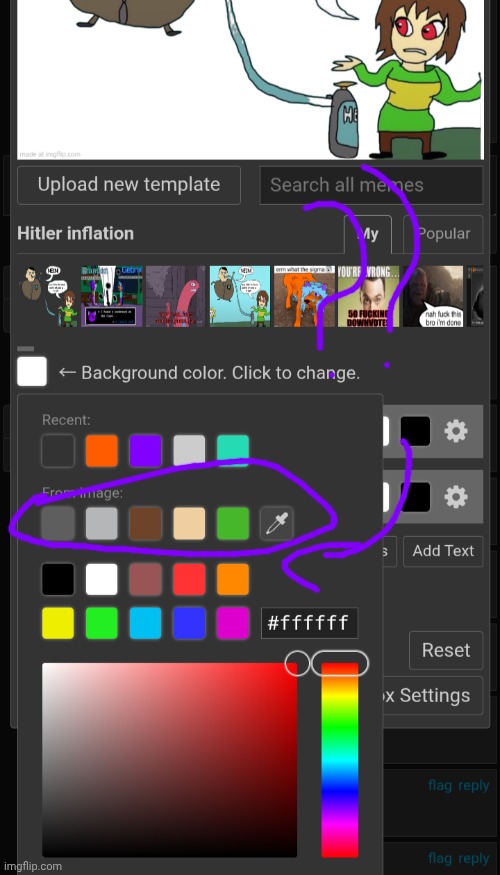Choose orange swatch in Recent row

[102, 450]
